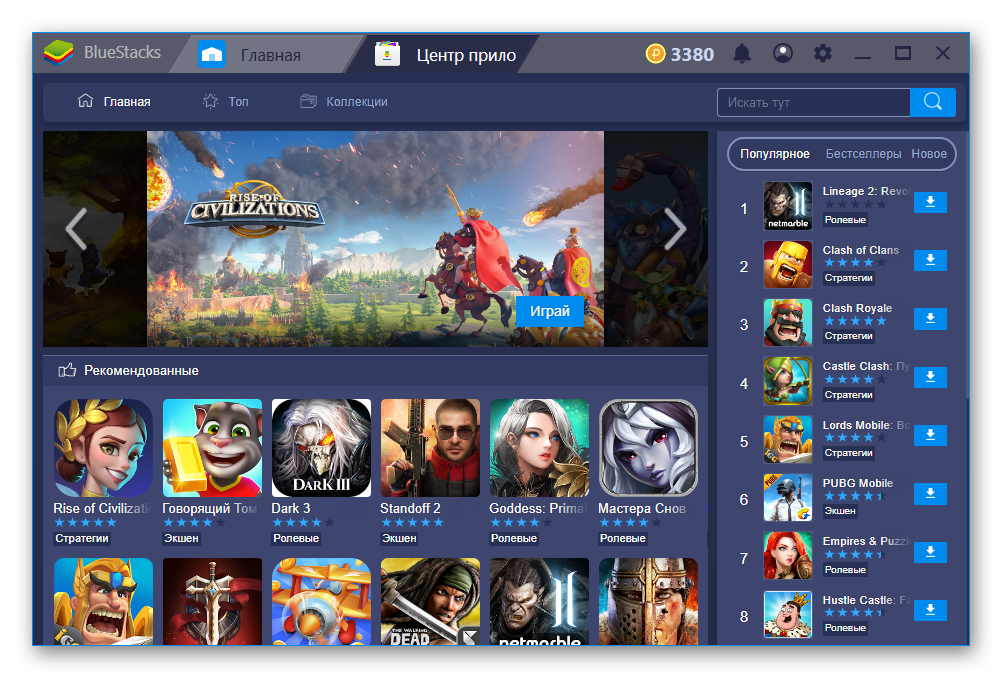This screenshot has height=678, width=1002.
Task: Show the next banner slide
Action: [675, 228]
